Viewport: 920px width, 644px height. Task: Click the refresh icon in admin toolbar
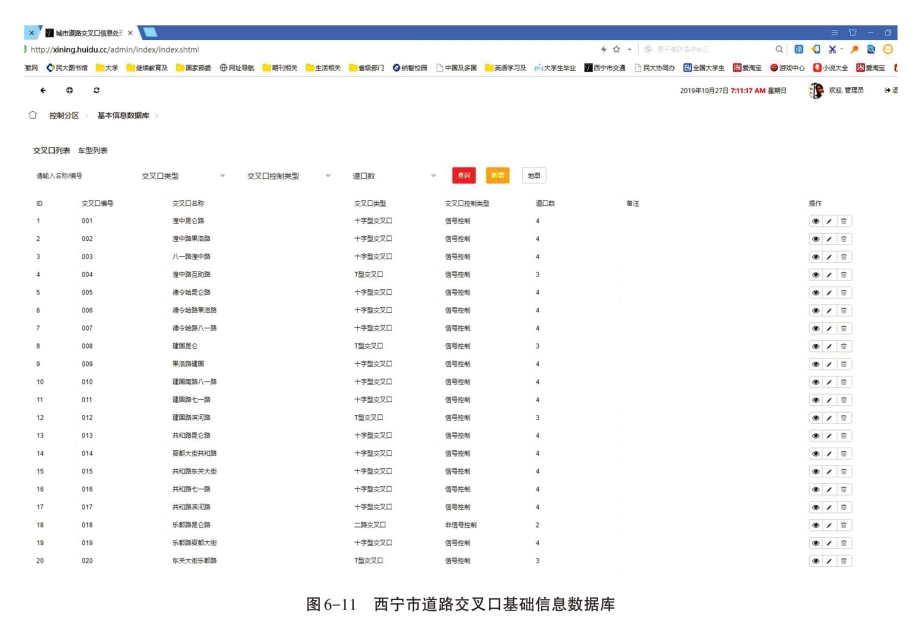pyautogui.click(x=96, y=90)
